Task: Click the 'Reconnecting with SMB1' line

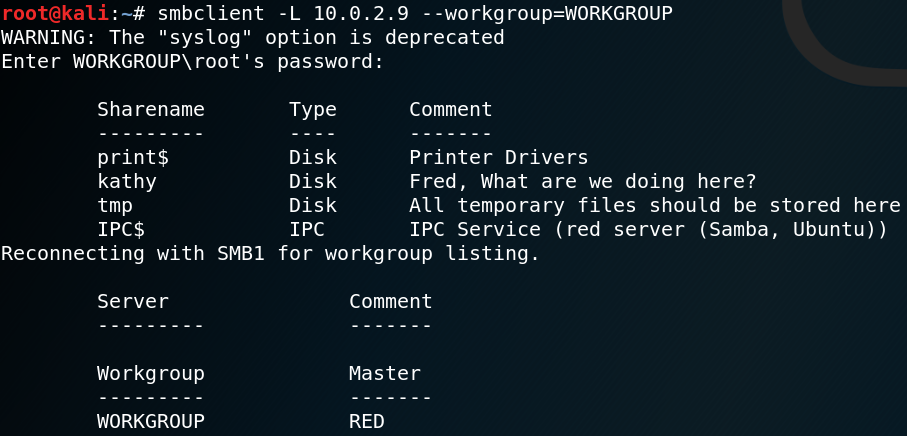Action: pyautogui.click(x=270, y=254)
